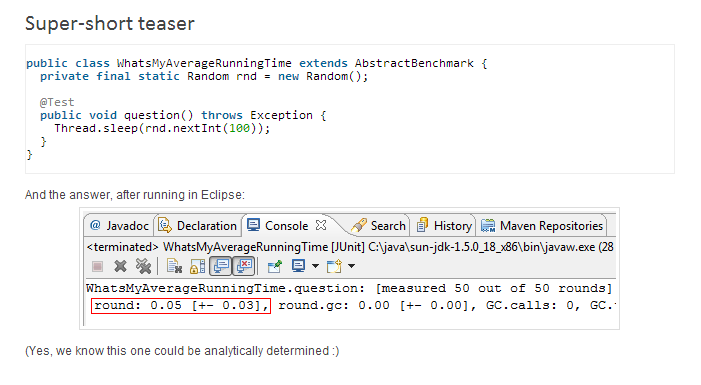This screenshot has height=385, width=701.
Task: Click the highlighted round 0.05 result text
Action: click(x=181, y=306)
